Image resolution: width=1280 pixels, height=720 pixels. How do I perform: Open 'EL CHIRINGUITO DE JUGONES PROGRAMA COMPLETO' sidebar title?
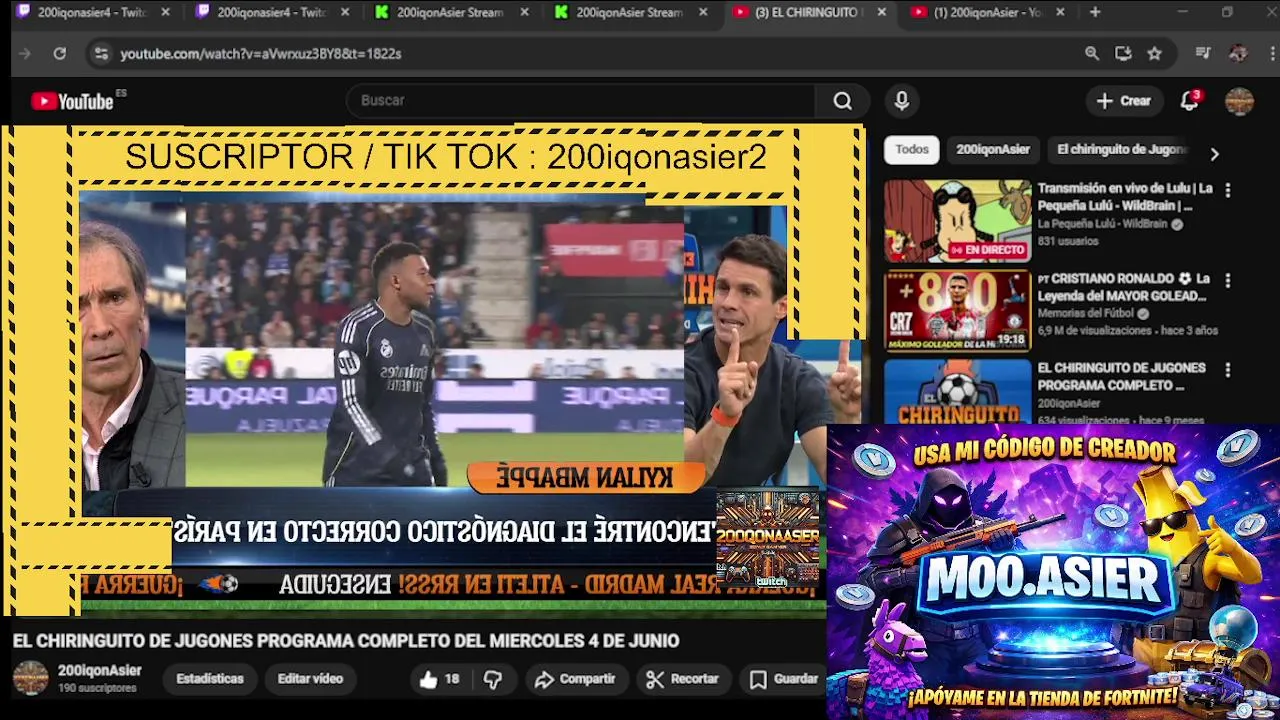(1122, 377)
